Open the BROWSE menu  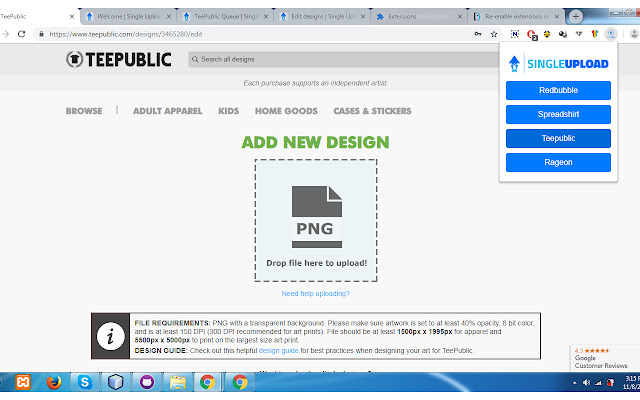[x=84, y=111]
